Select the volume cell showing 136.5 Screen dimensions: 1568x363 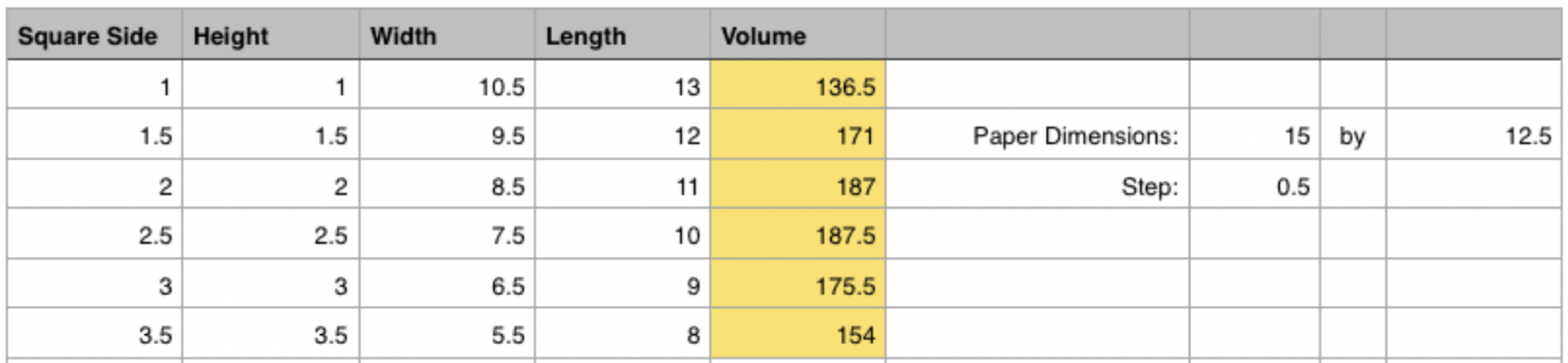click(798, 85)
